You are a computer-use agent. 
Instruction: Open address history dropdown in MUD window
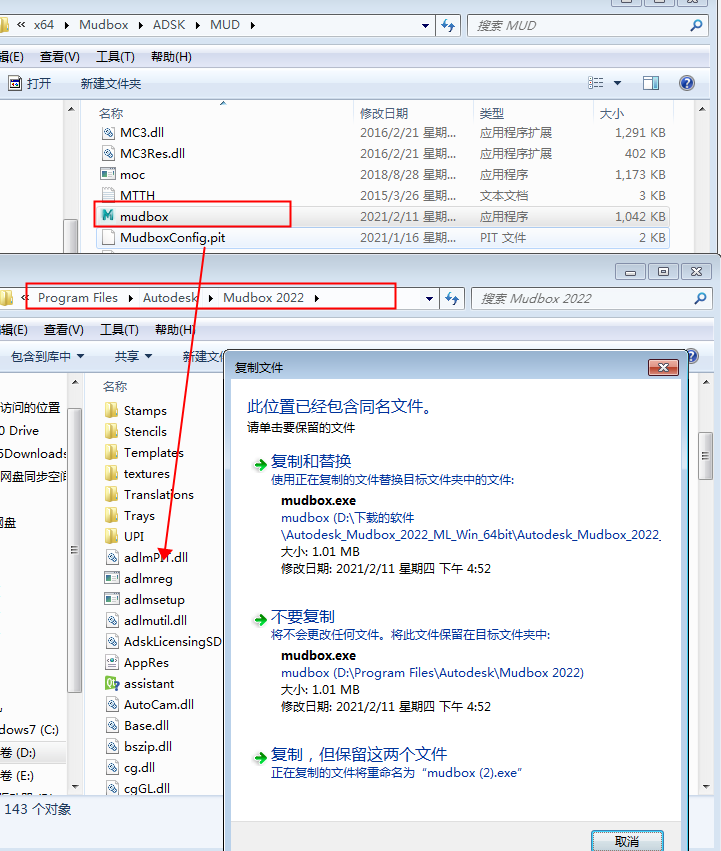click(x=425, y=26)
